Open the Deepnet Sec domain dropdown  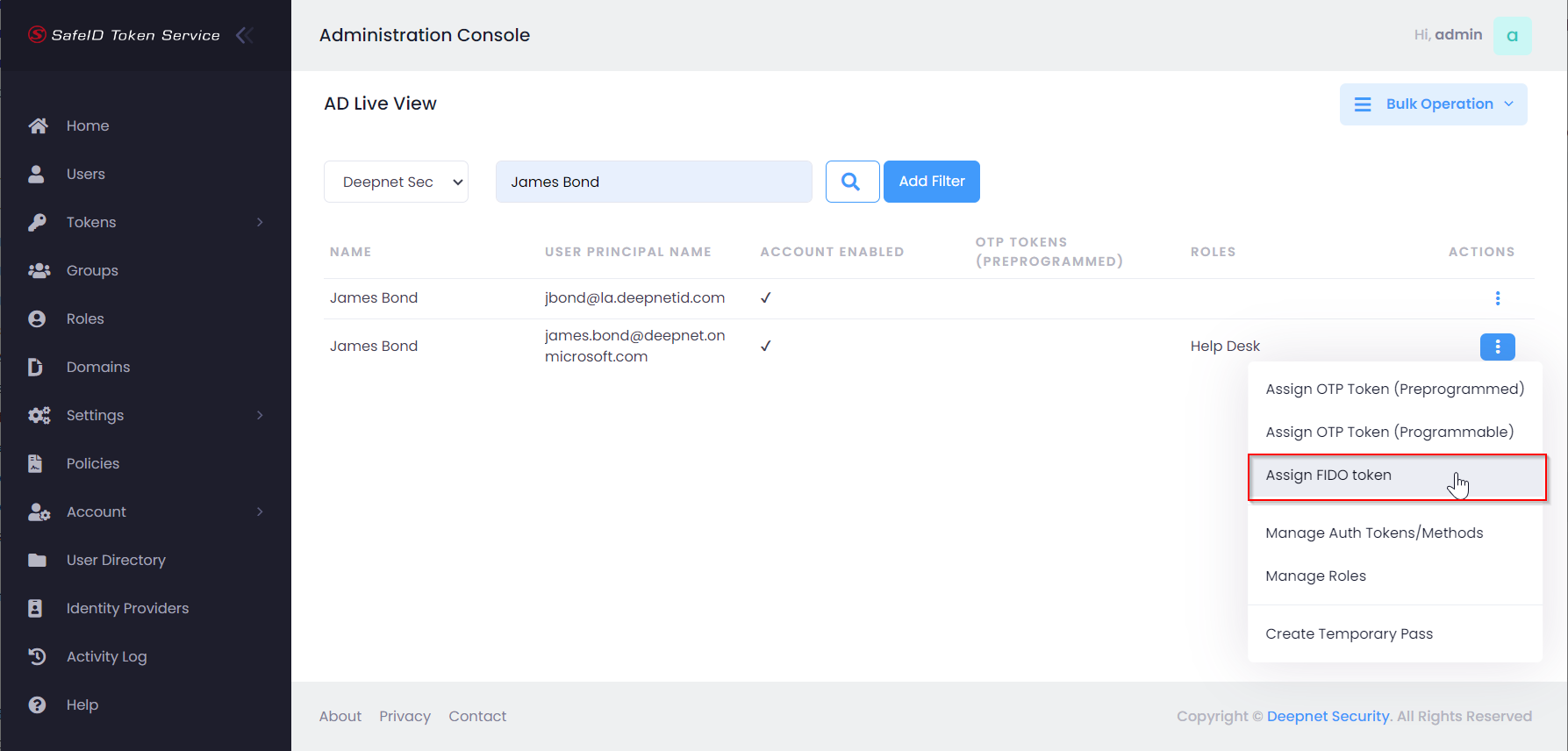click(x=396, y=182)
